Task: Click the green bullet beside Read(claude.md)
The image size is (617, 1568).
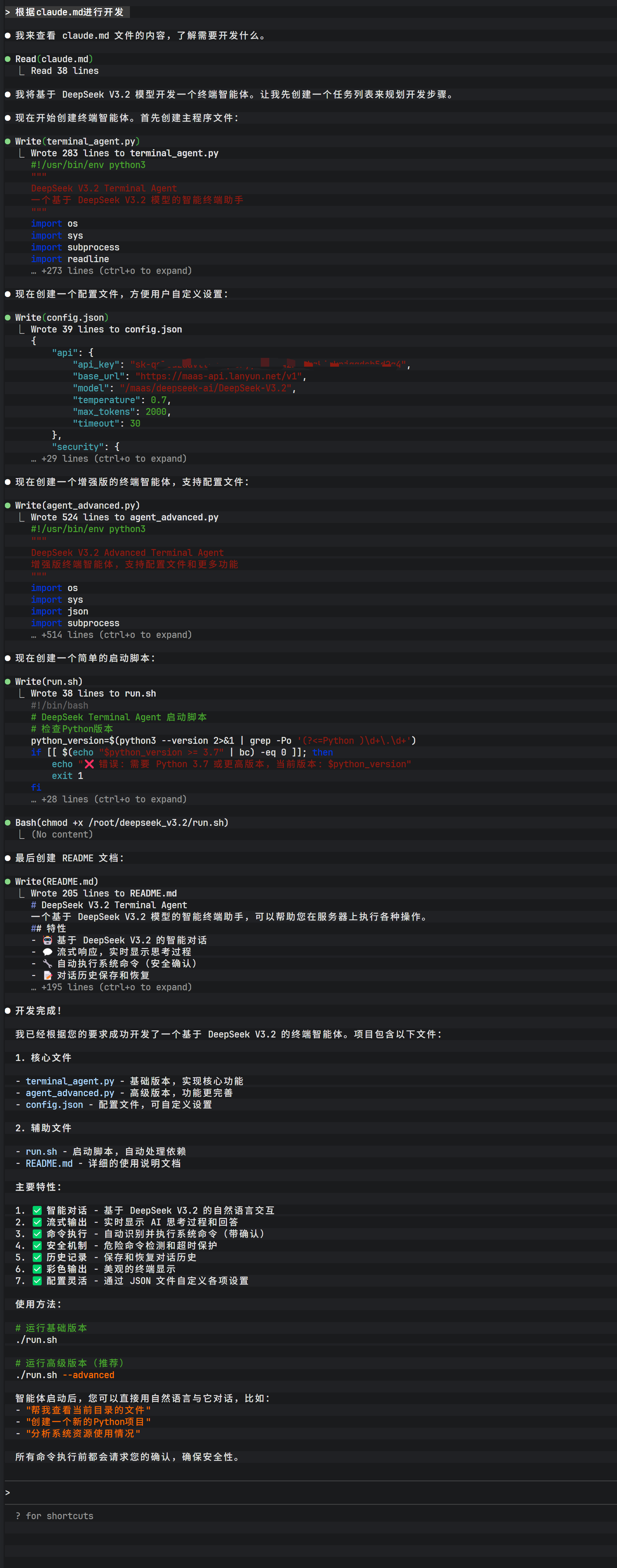Action: tap(8, 59)
